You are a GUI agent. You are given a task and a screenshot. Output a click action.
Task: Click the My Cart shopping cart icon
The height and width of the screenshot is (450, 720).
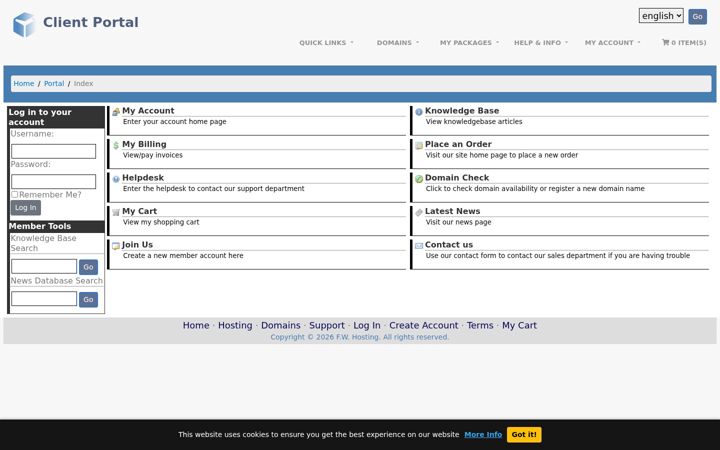(116, 212)
